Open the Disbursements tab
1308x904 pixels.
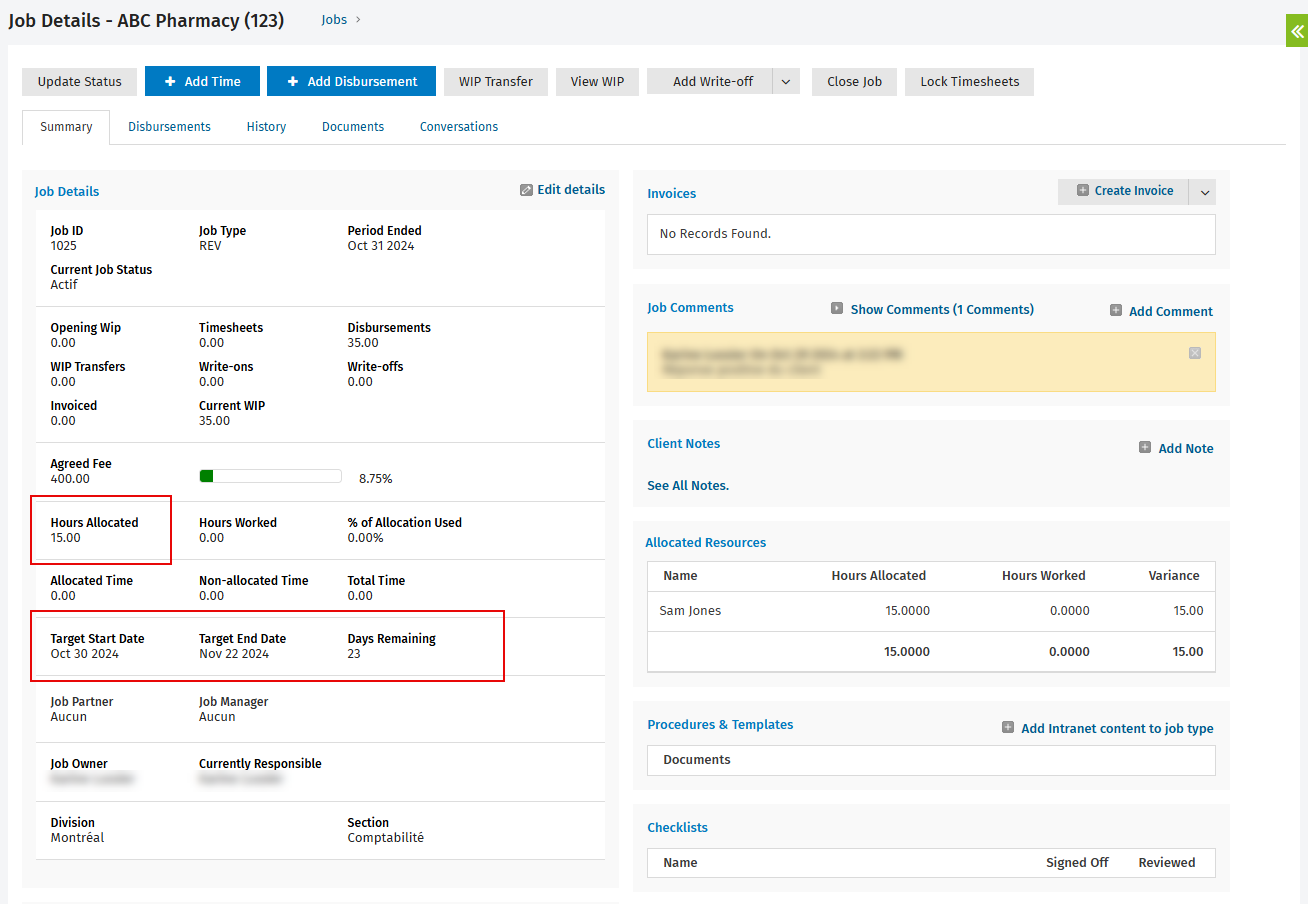169,127
